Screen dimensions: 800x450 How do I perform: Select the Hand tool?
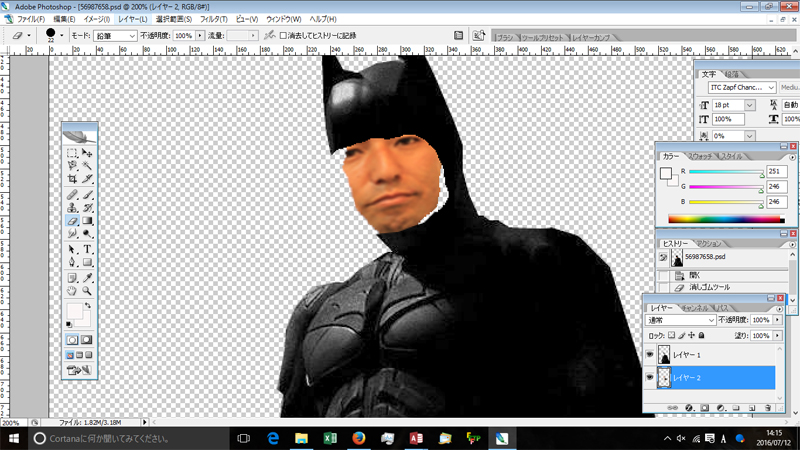72,291
